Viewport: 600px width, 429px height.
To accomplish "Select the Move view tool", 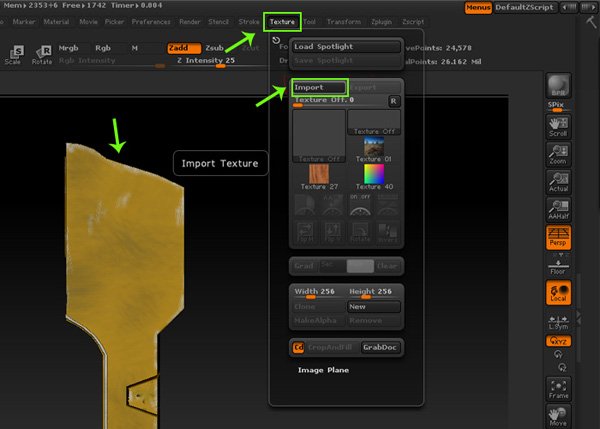I will pyautogui.click(x=557, y=418).
